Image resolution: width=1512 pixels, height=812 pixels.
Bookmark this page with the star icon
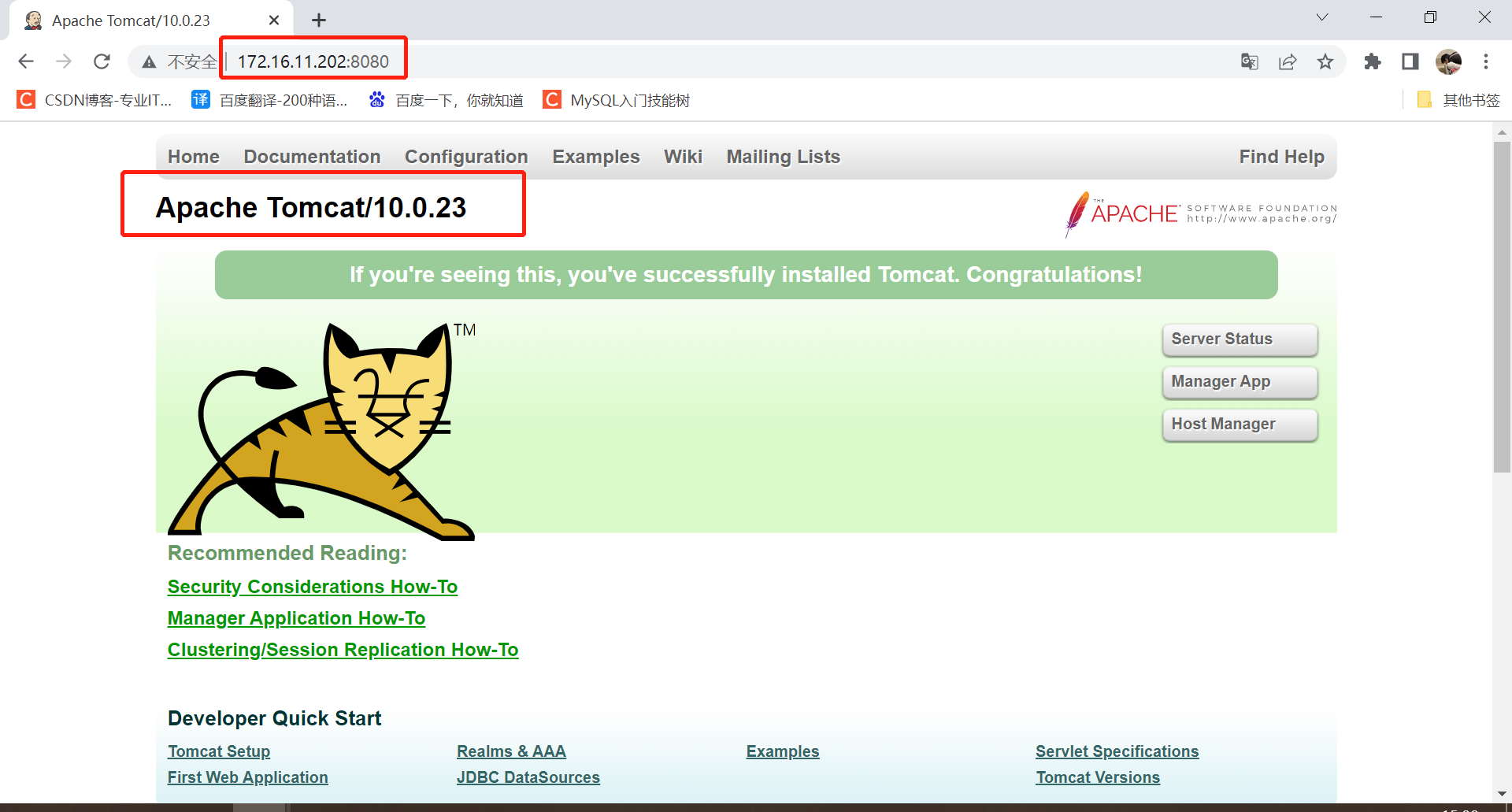point(1326,61)
